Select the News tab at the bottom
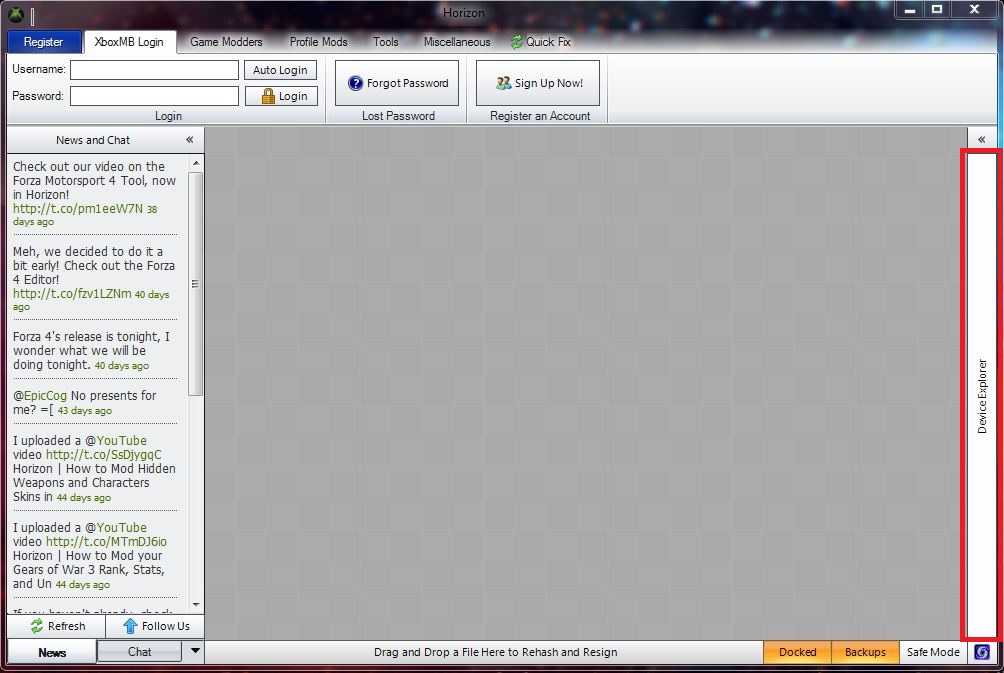This screenshot has height=673, width=1004. point(52,653)
